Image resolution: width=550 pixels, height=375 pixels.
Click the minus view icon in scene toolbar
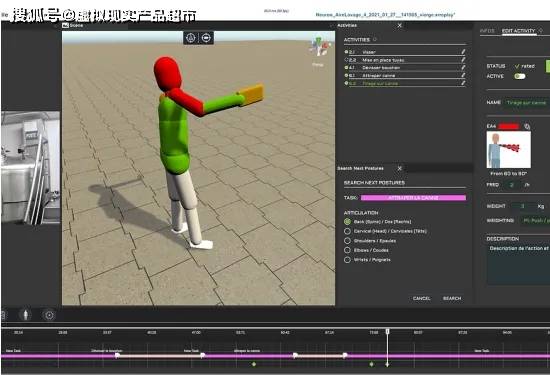[x=206, y=38]
